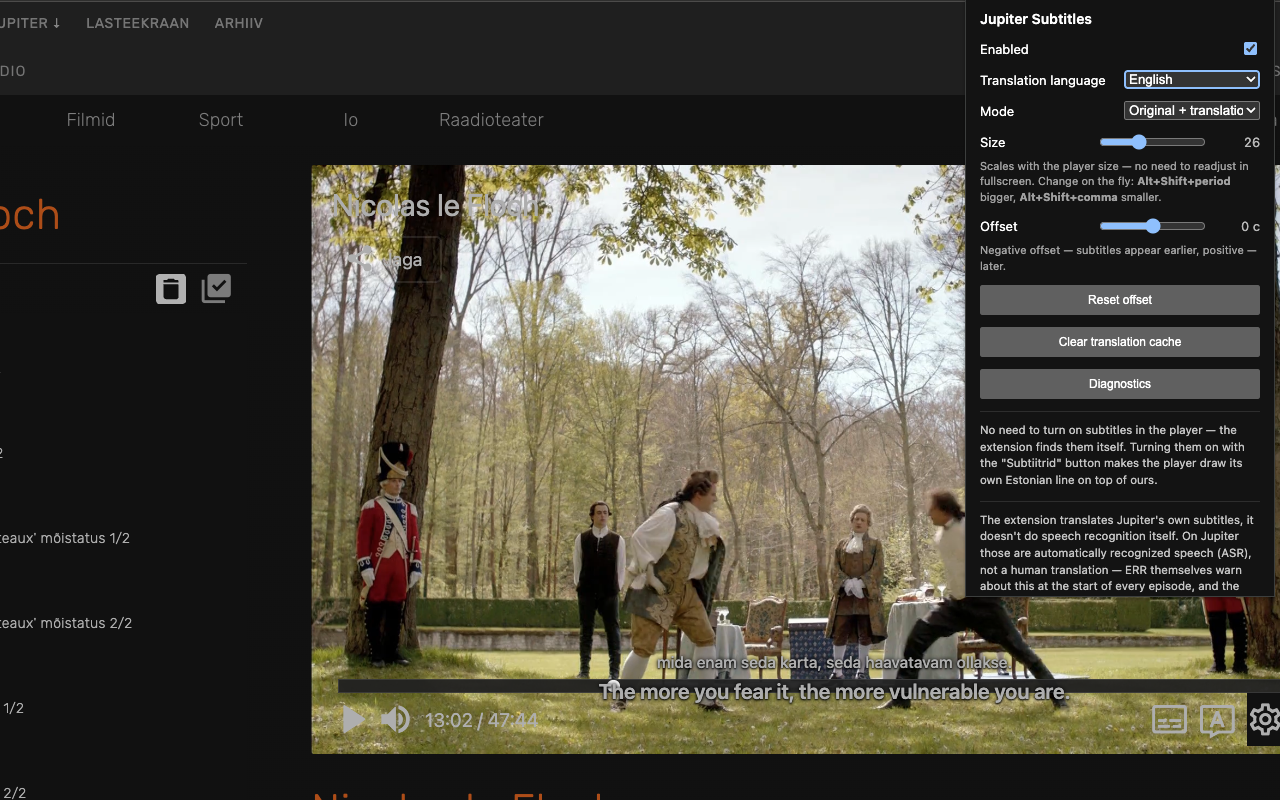
Task: Uncheck the Enabled checkbox in Jupiter Subtitles
Action: 1250,49
